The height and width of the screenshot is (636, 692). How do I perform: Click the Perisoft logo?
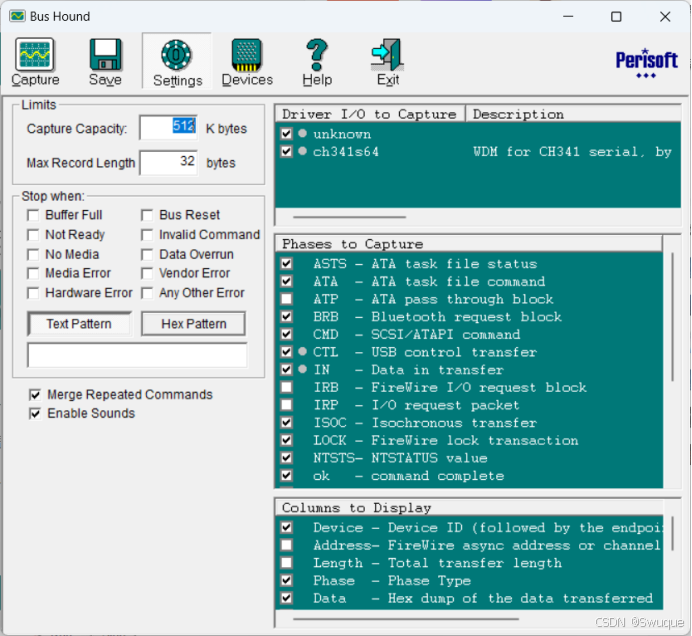pyautogui.click(x=647, y=63)
